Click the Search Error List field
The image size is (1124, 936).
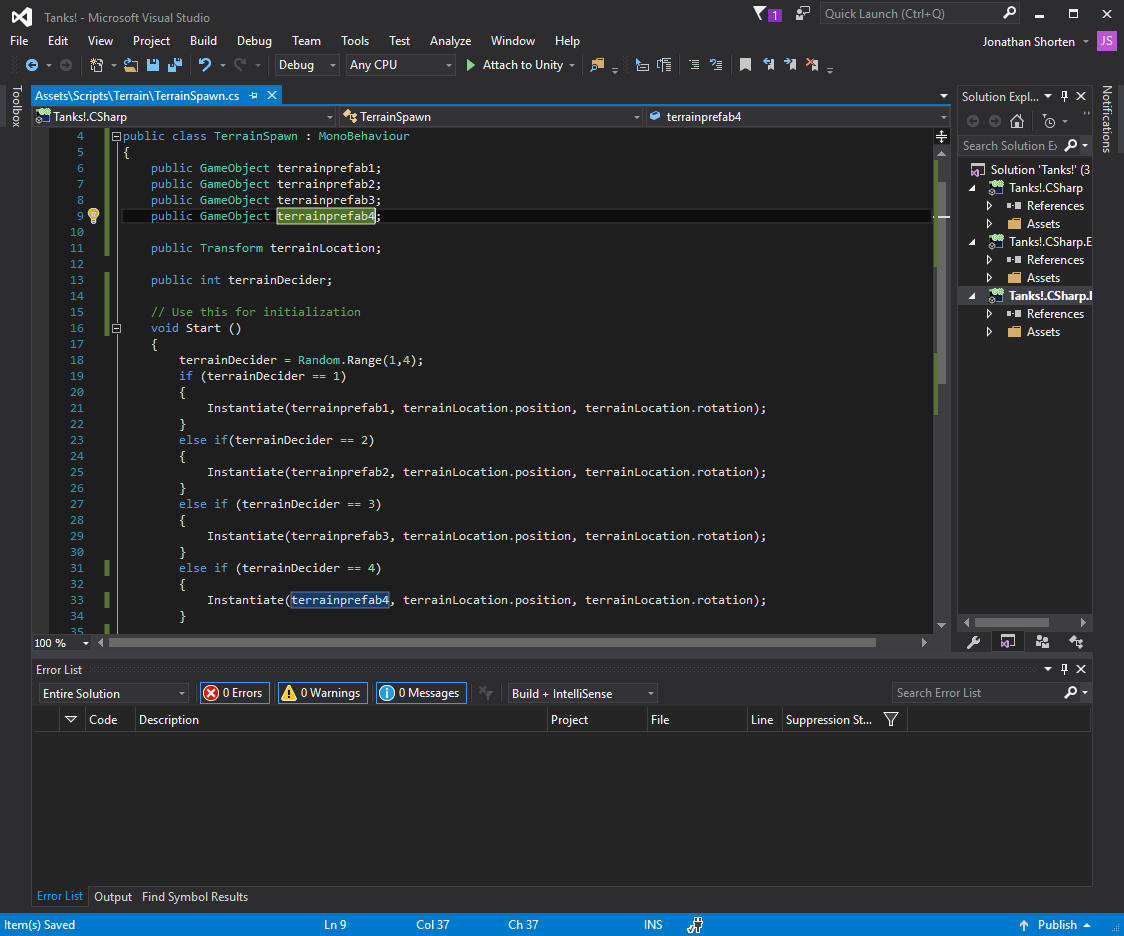(x=976, y=693)
